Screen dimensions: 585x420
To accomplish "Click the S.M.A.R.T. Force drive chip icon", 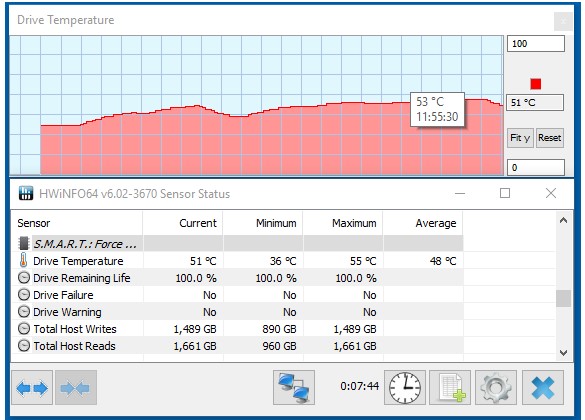I will coord(24,243).
